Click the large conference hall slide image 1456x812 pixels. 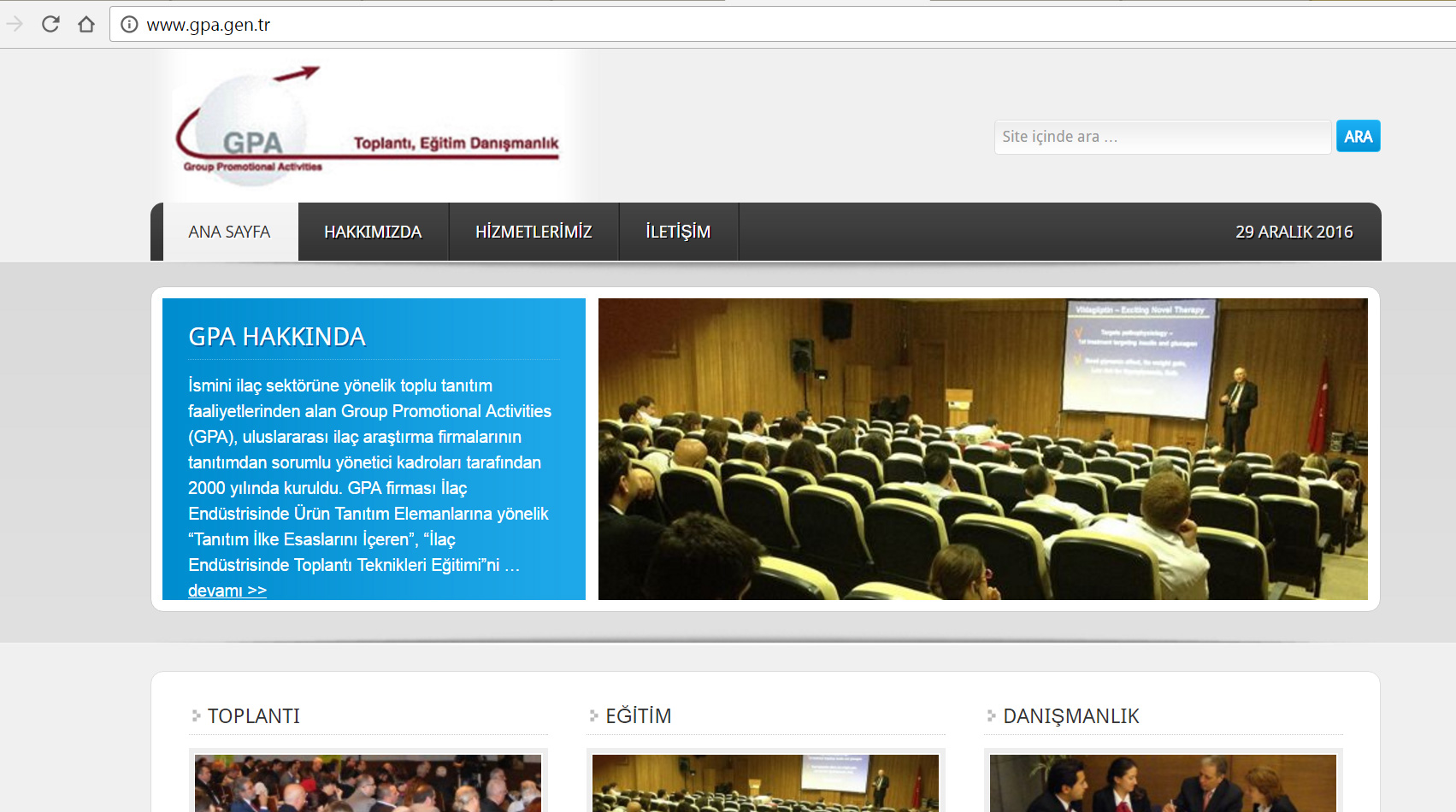[x=982, y=449]
